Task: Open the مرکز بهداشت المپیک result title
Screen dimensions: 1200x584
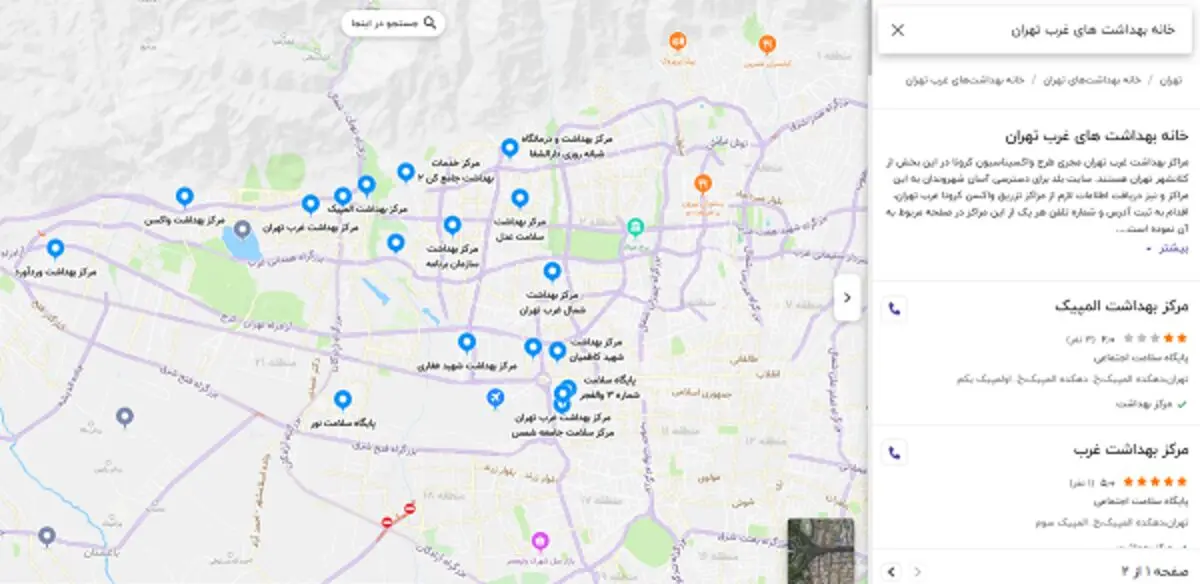Action: [x=1121, y=306]
